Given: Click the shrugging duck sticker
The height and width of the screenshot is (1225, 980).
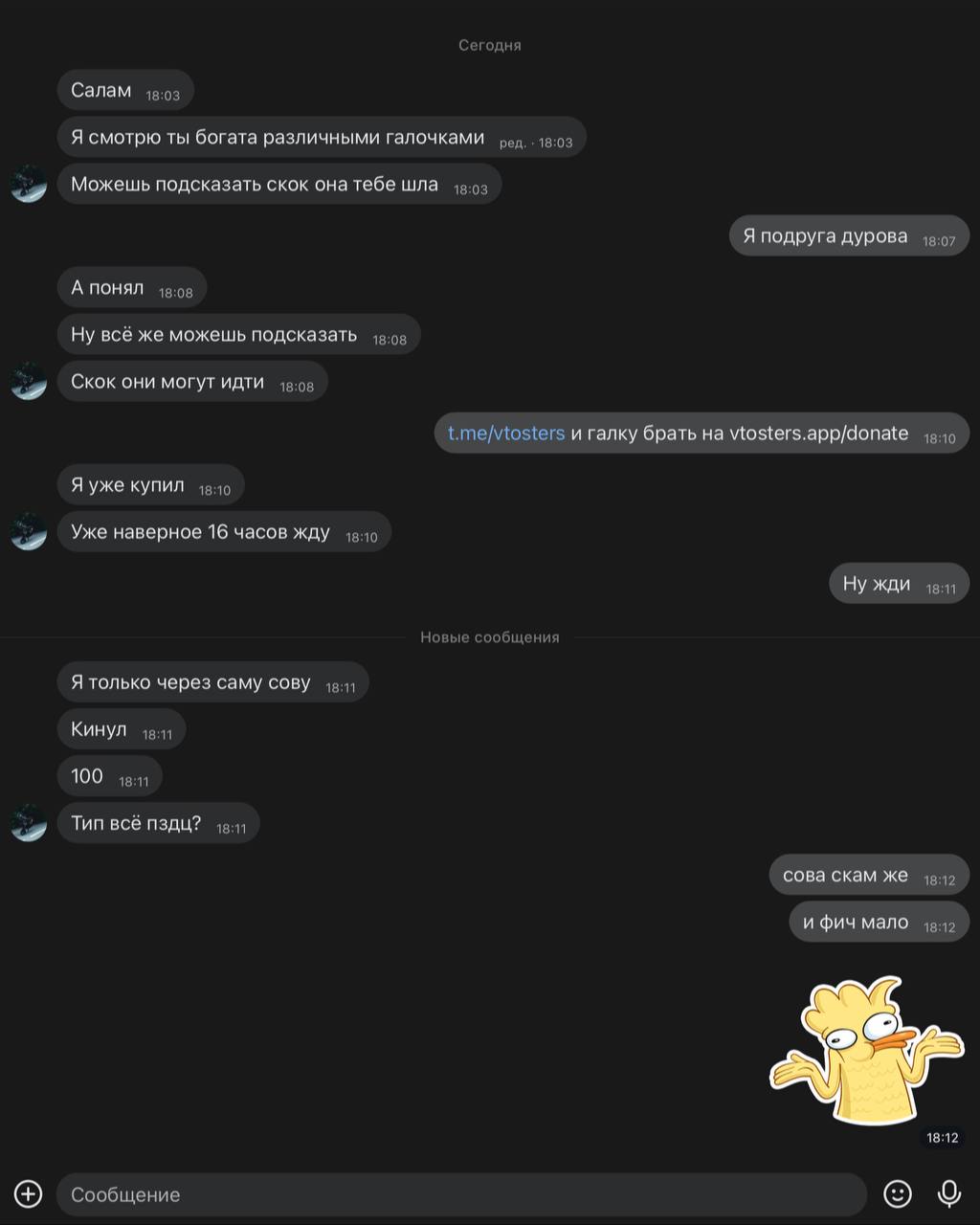Looking at the screenshot, I should 866,1050.
